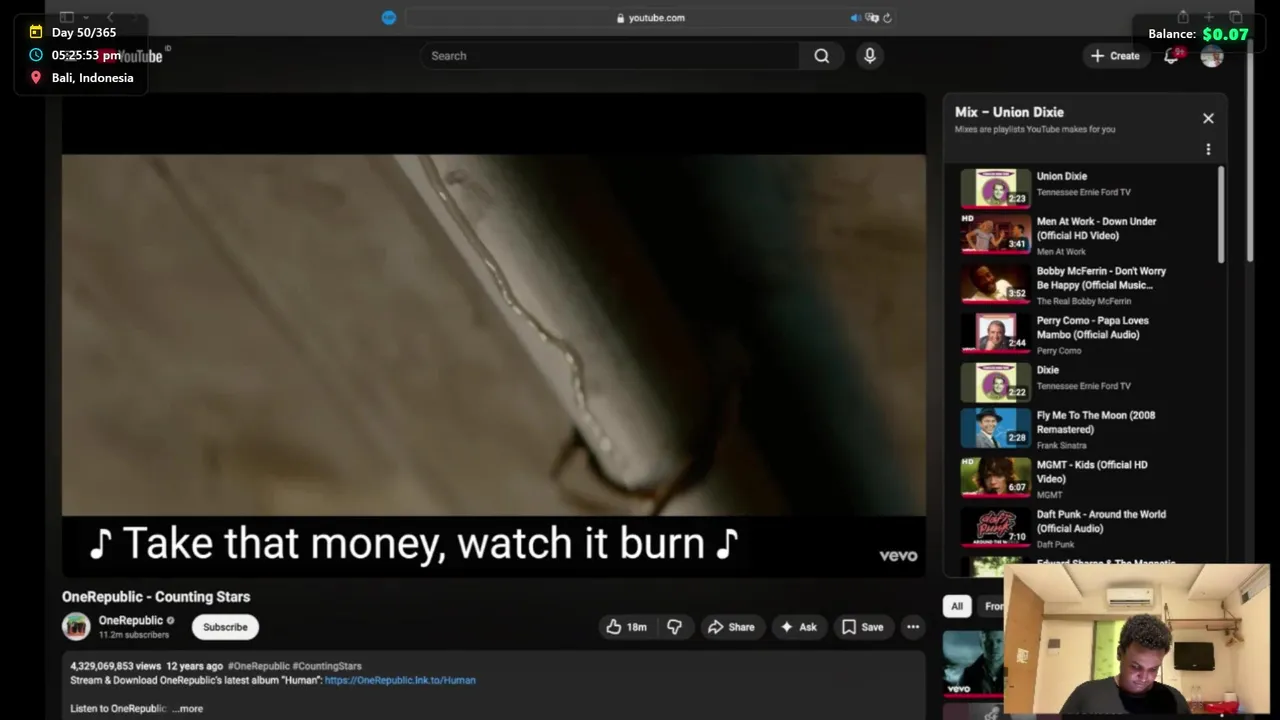The width and height of the screenshot is (1280, 720).
Task: Click the #OneRepublic hashtag
Action: tap(258, 666)
